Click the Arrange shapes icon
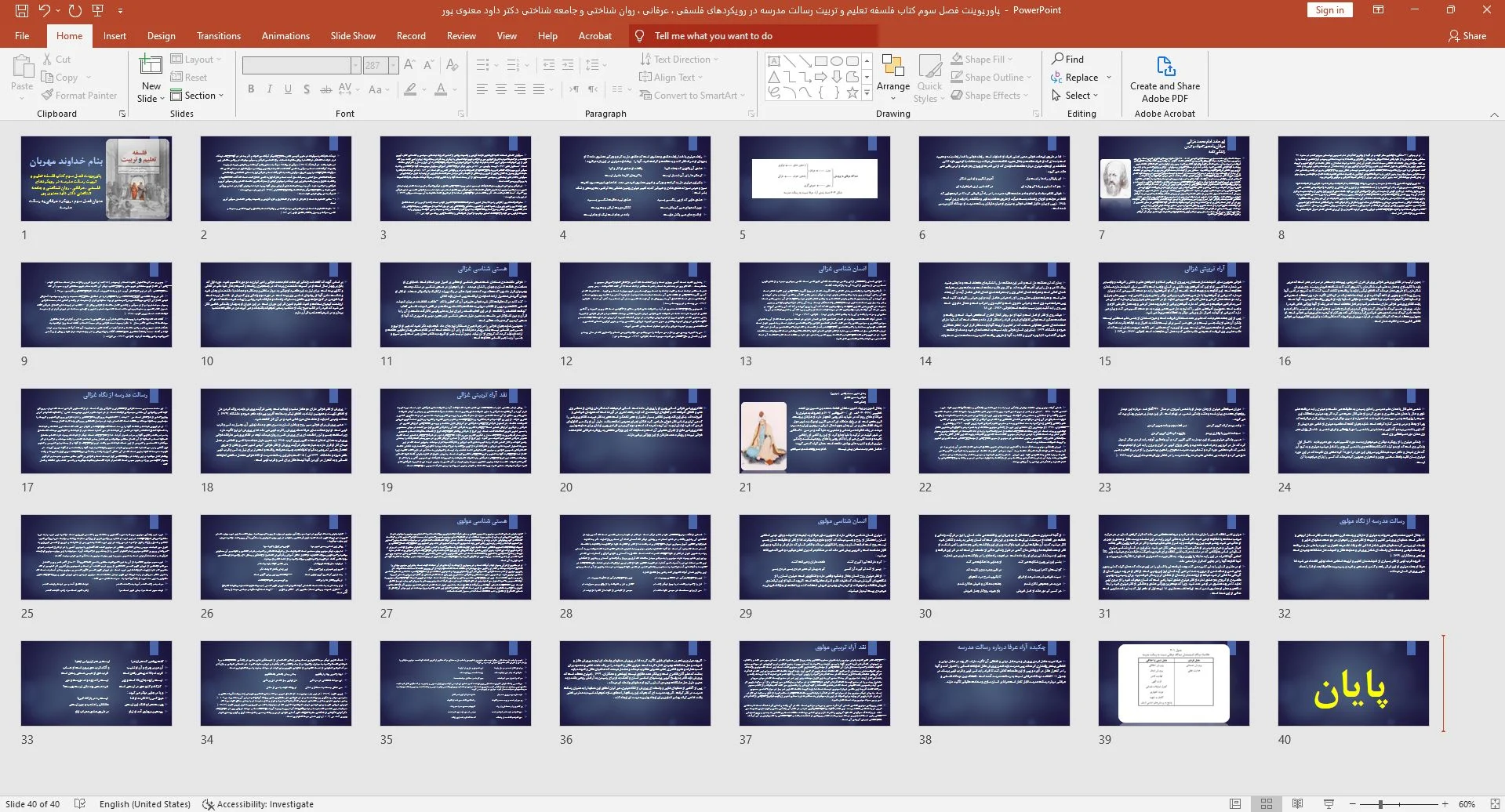Screen dimensions: 1505x812 coord(893,66)
